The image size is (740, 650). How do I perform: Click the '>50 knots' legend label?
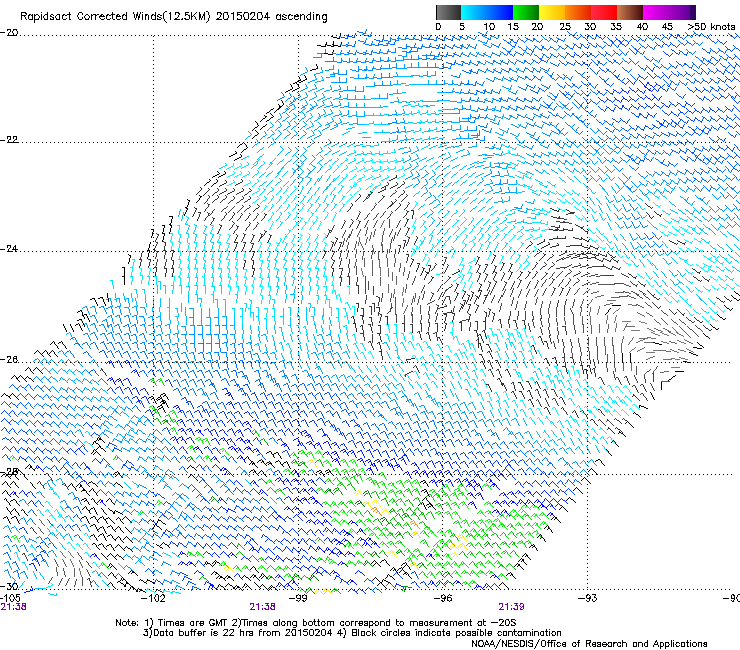point(711,27)
